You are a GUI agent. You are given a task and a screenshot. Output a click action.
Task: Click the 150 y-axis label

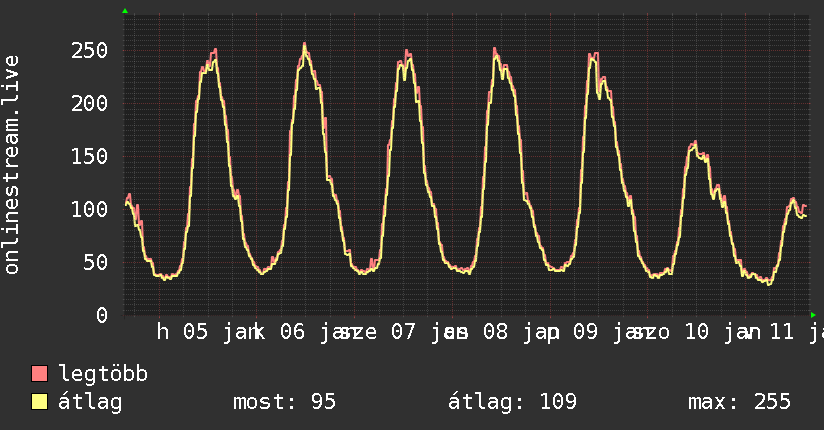pyautogui.click(x=89, y=156)
